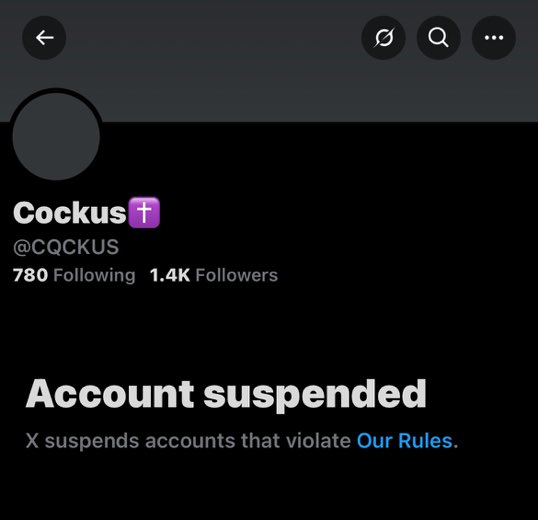Follow the Our Rules link
The image size is (538, 520).
coord(405,441)
